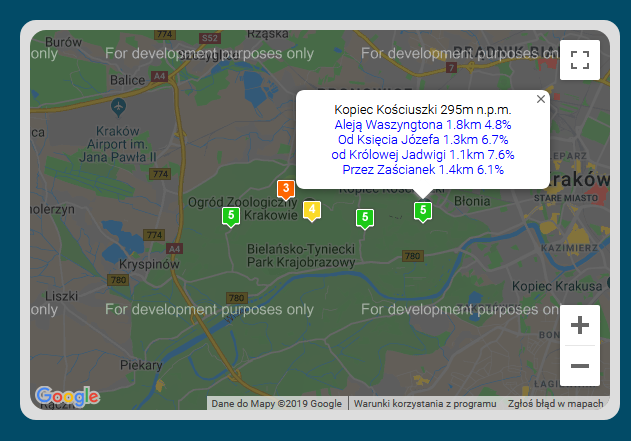Open the od Królowej Jadwigi 1.1km link
This screenshot has height=441, width=631.
point(423,155)
